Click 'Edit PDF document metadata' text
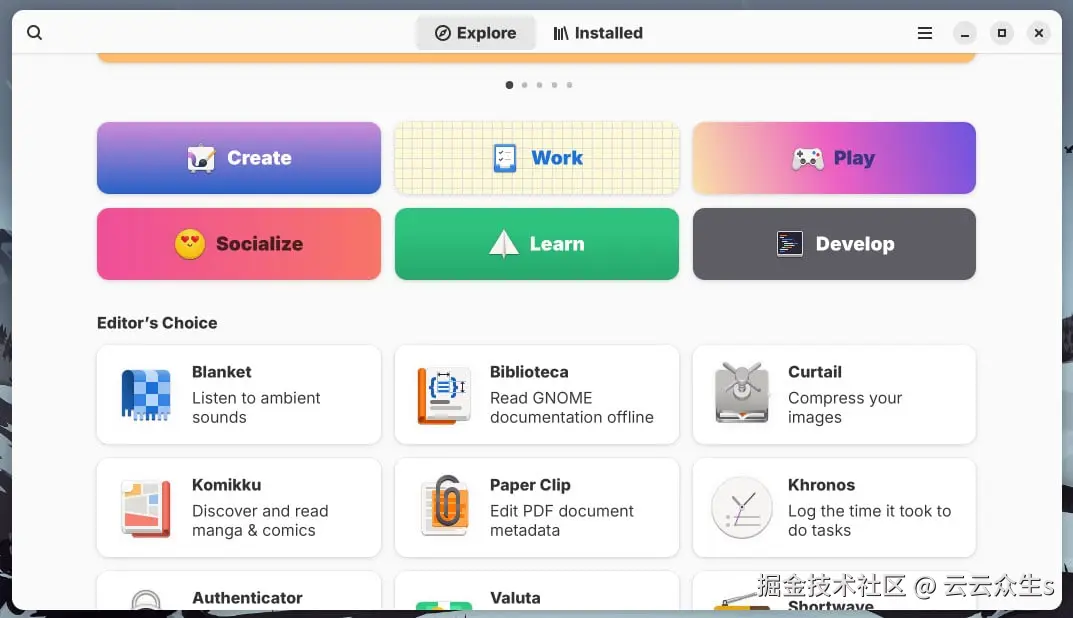Viewport: 1073px width, 618px height. coord(561,520)
